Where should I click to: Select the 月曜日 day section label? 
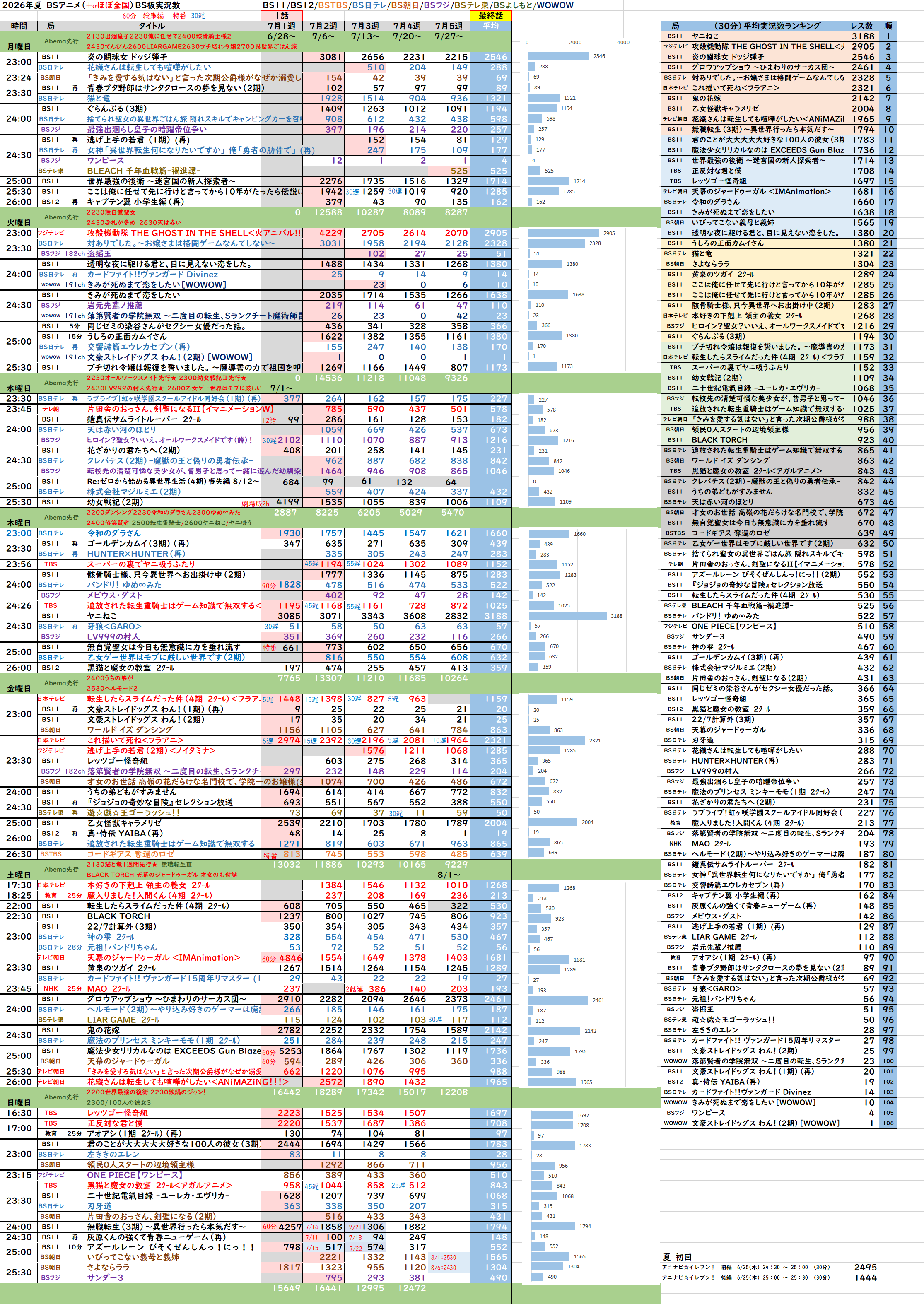click(19, 47)
